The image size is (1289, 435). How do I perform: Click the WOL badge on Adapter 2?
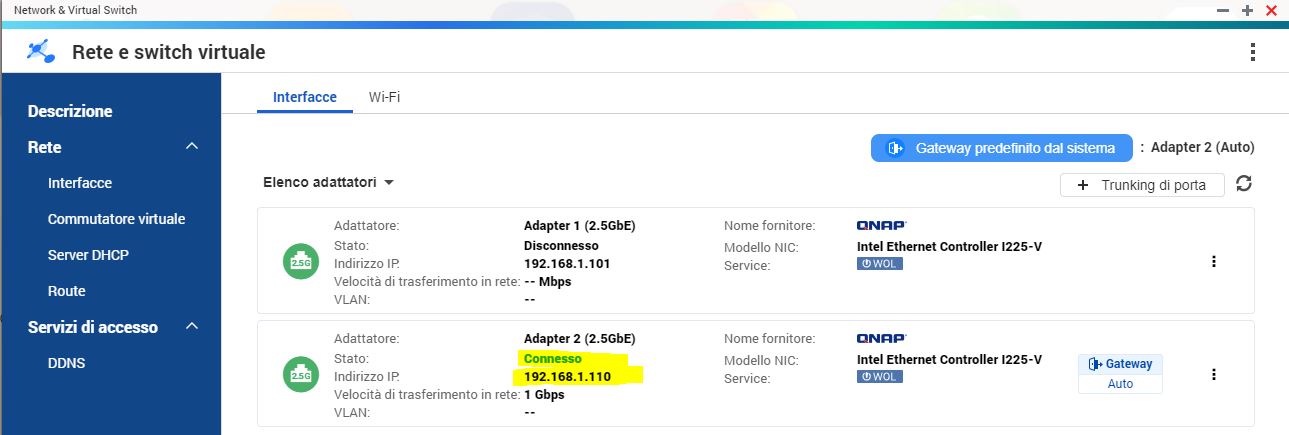(879, 377)
